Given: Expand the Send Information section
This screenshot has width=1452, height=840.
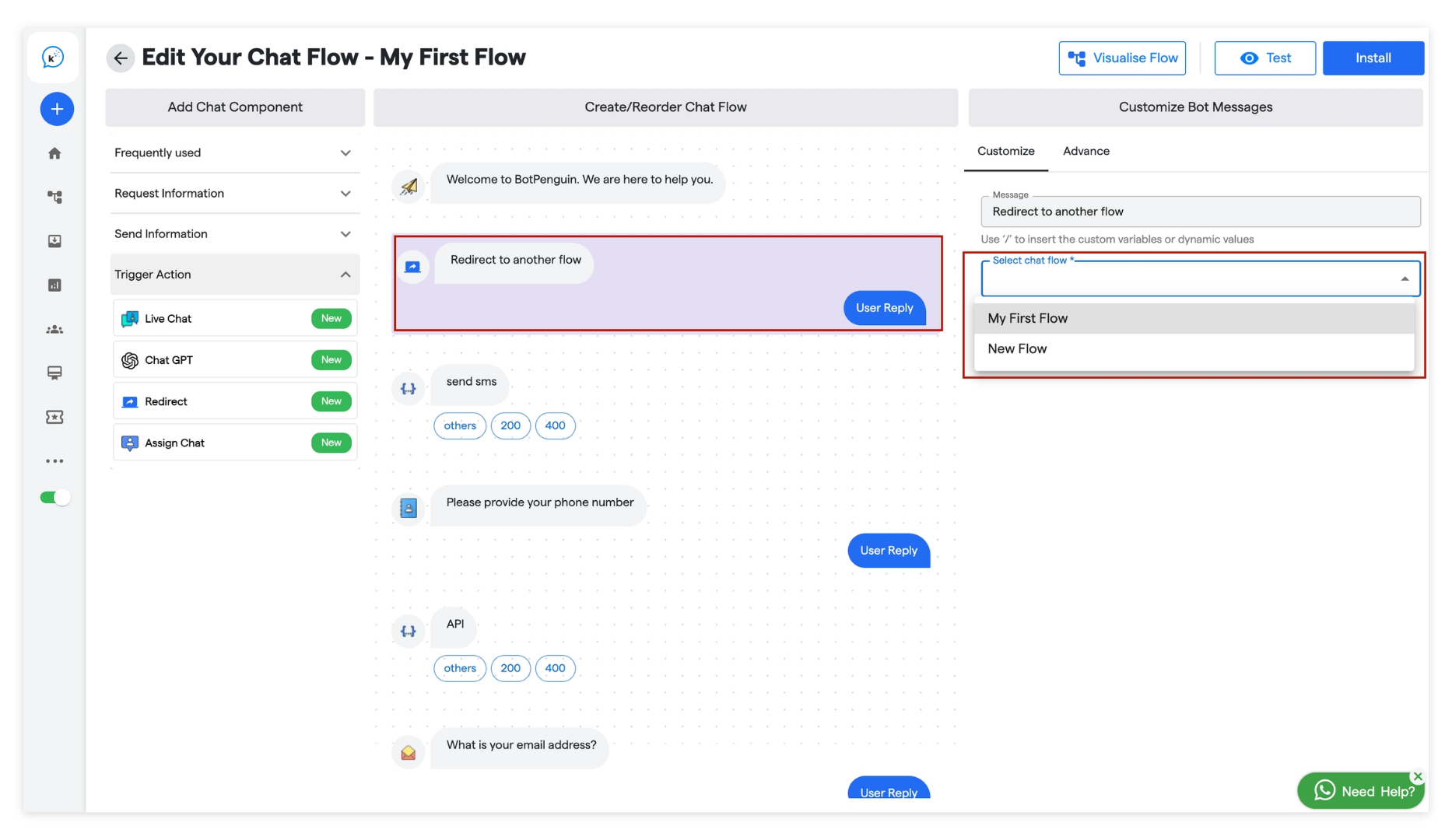Looking at the screenshot, I should 235,233.
